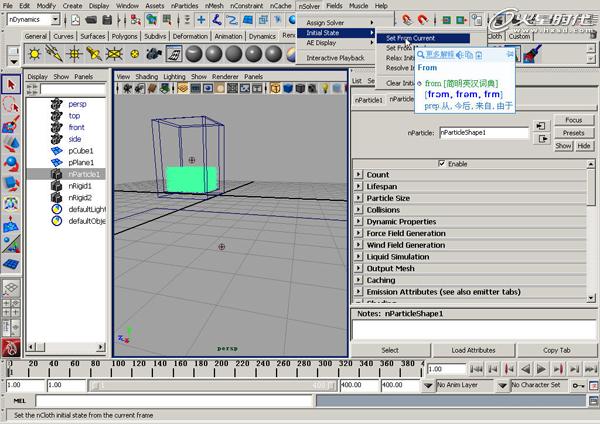
Task: Expand the Output Mesh section
Action: (358, 268)
